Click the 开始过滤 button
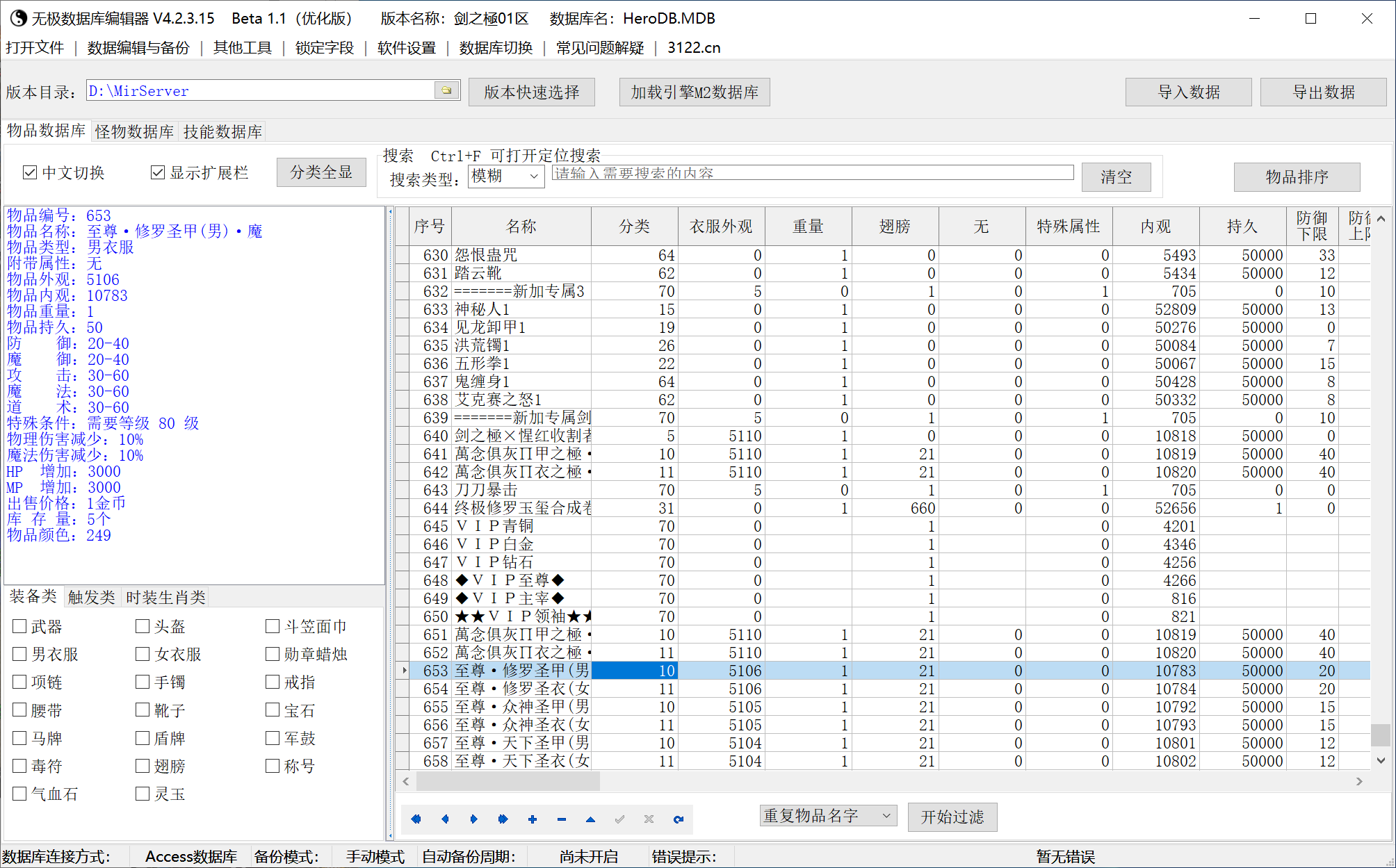This screenshot has height=868, width=1396. pyautogui.click(x=952, y=817)
